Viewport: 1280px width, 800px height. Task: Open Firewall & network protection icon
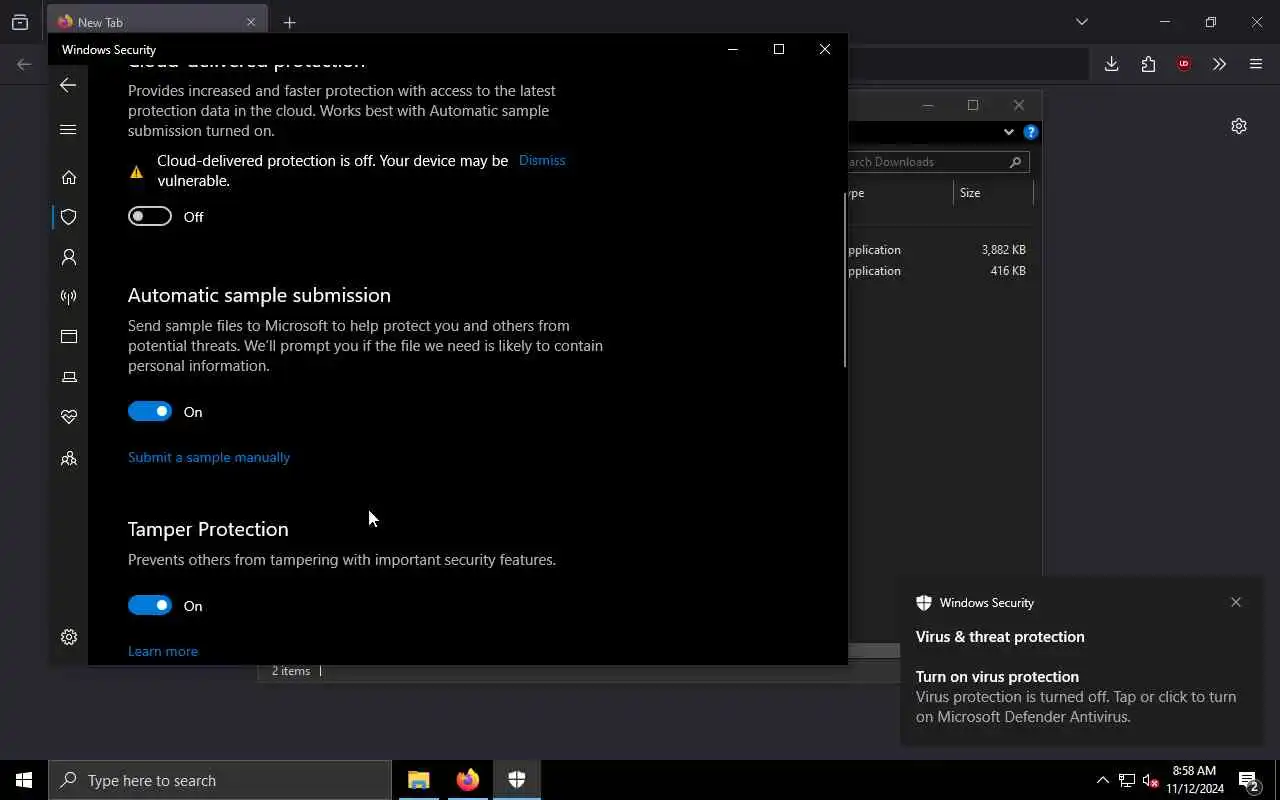pos(69,297)
